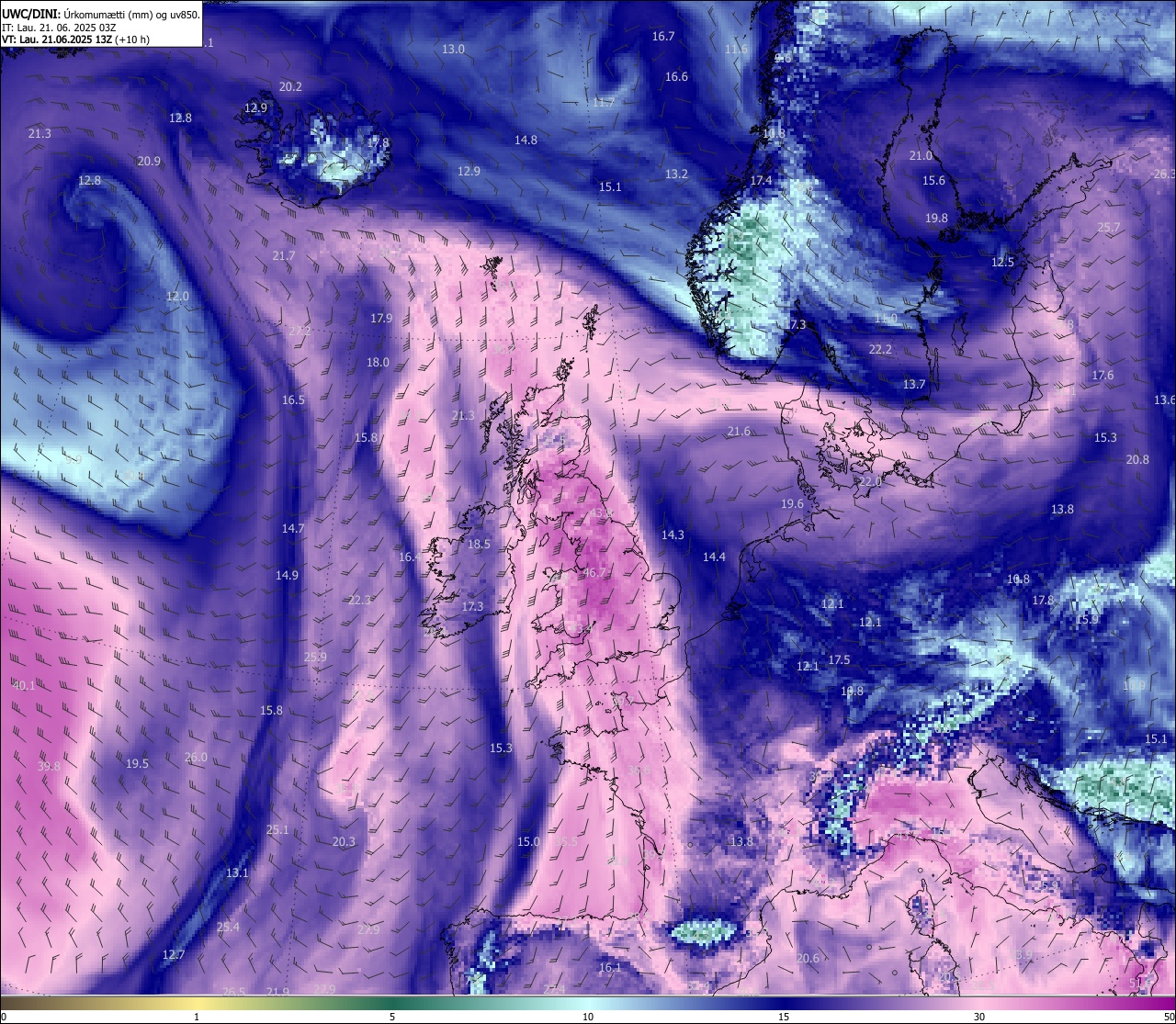The image size is (1176, 1024).
Task: Click the 17.9 value on the map
Action: point(381,318)
